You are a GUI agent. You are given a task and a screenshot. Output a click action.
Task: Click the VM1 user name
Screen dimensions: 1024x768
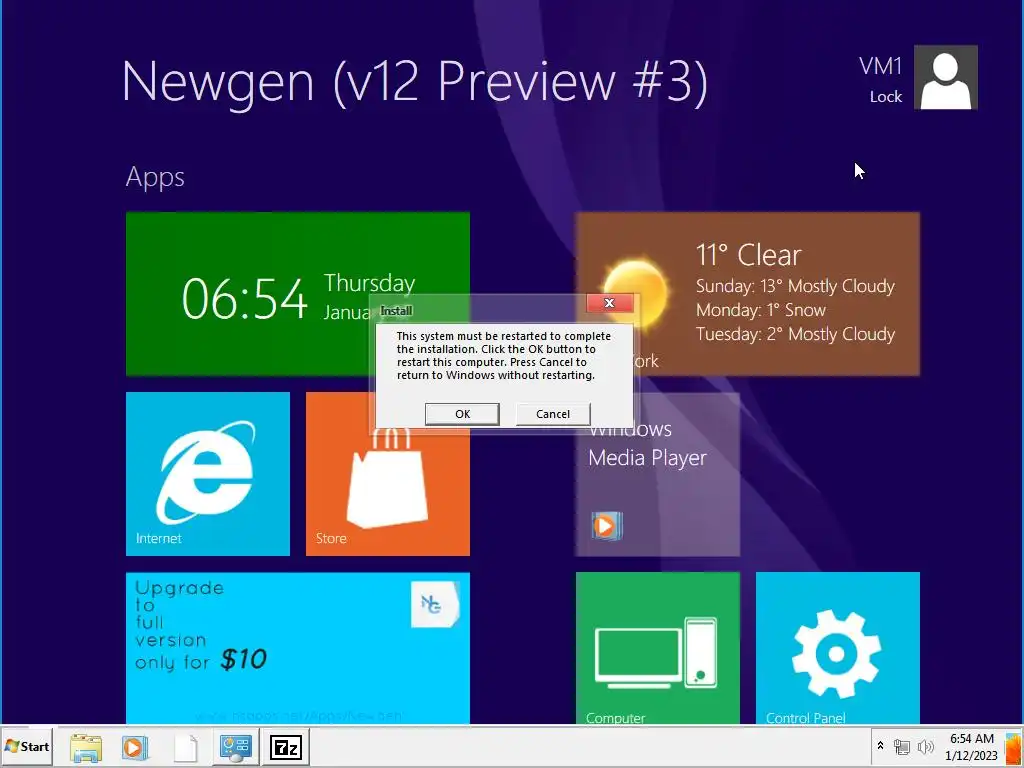click(880, 66)
